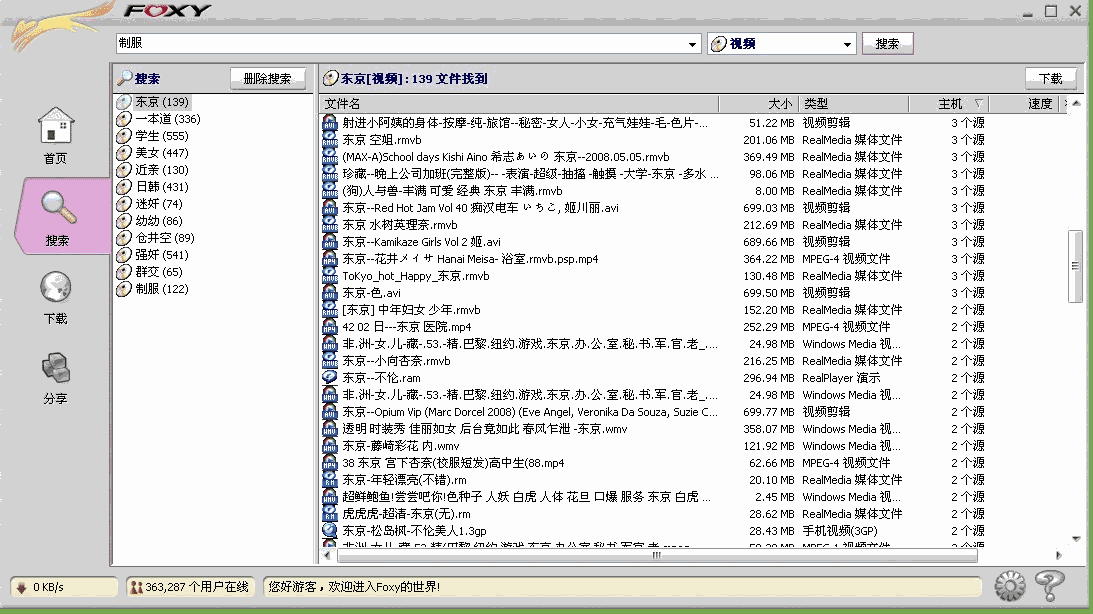The image size is (1093, 614).
Task: Go to 下载 globe sidebar icon
Action: tap(55, 288)
